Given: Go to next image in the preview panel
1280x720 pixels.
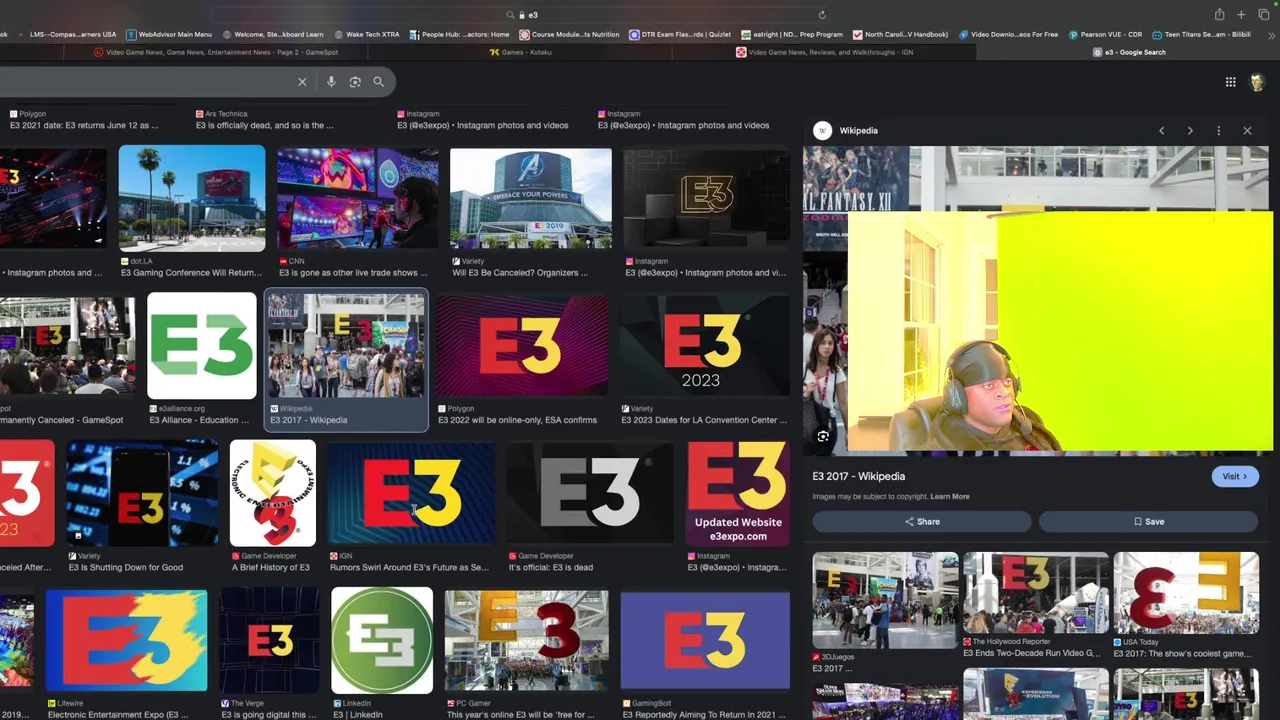Looking at the screenshot, I should 1190,131.
